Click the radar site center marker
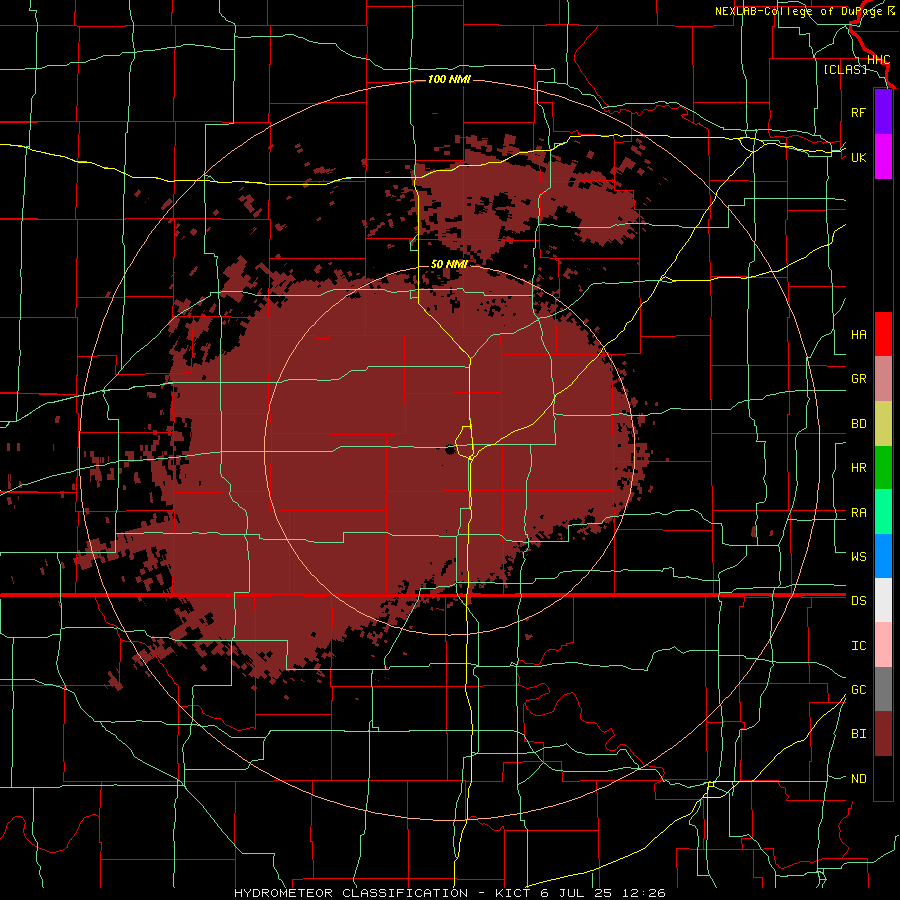The height and width of the screenshot is (900, 900). [449, 450]
